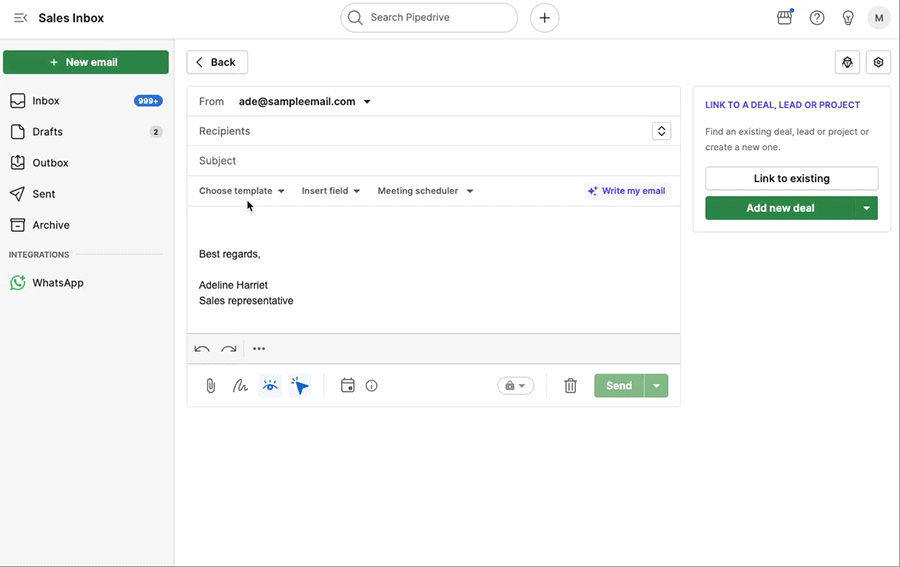The height and width of the screenshot is (567, 900).
Task: Open the From address dropdown
Action: tap(305, 102)
